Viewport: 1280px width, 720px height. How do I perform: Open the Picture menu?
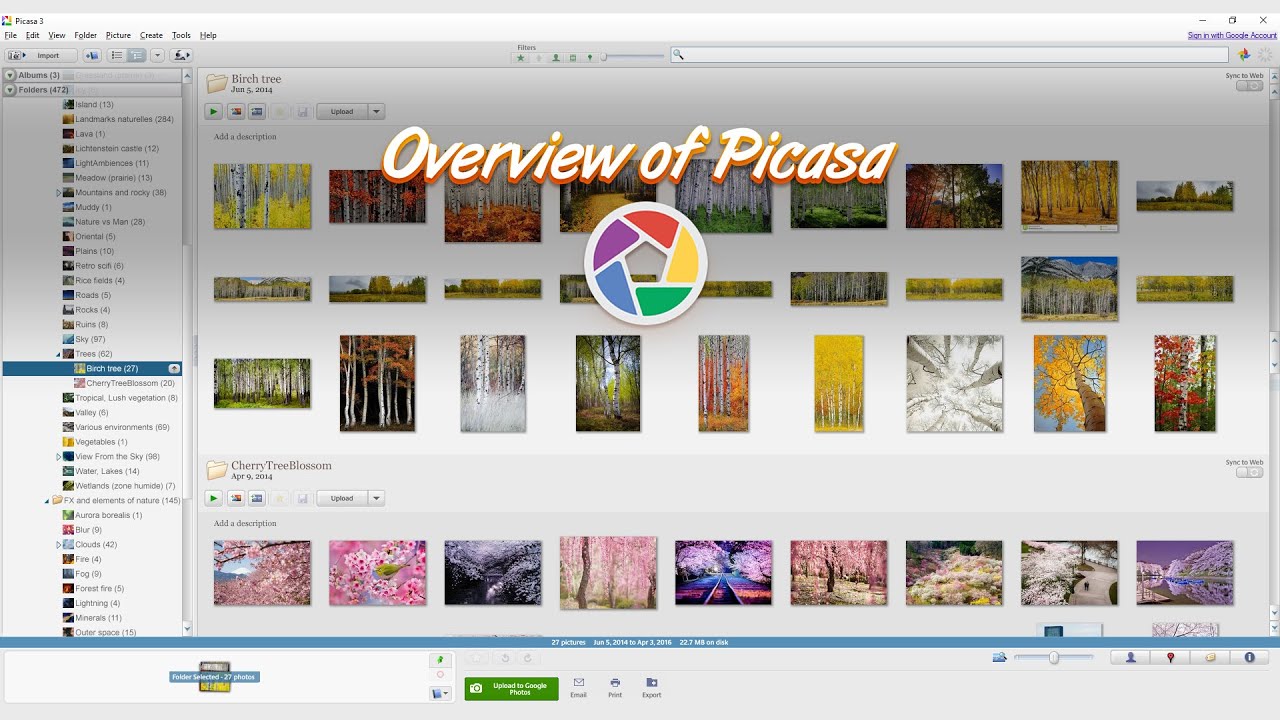[118, 35]
